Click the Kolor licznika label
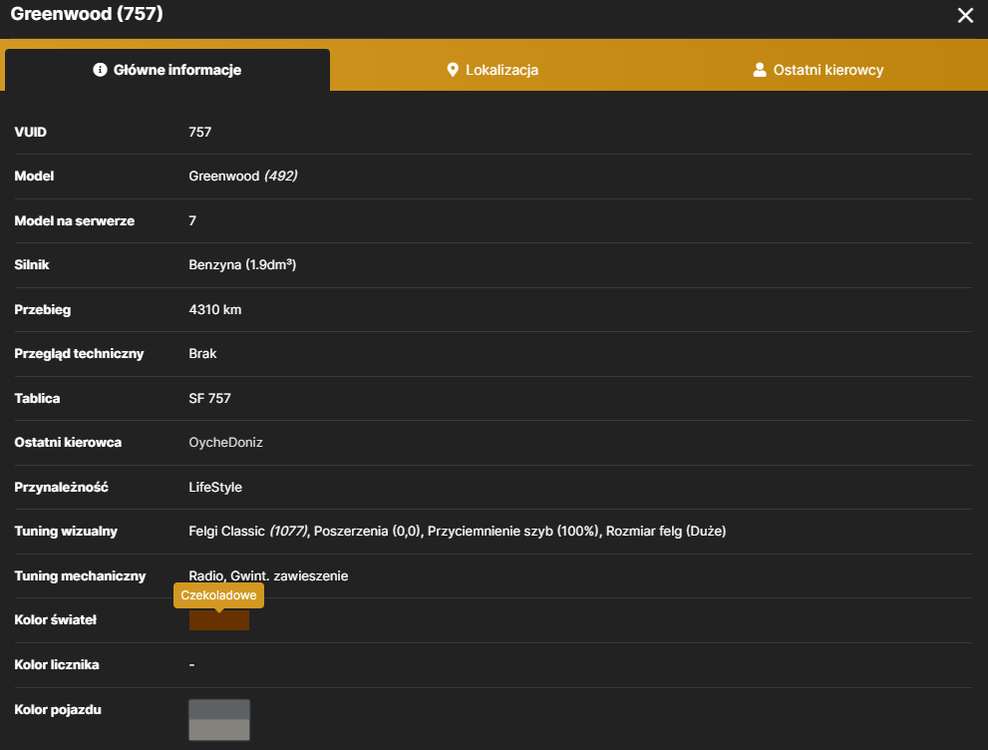Screen dimensions: 988x750 56,665
